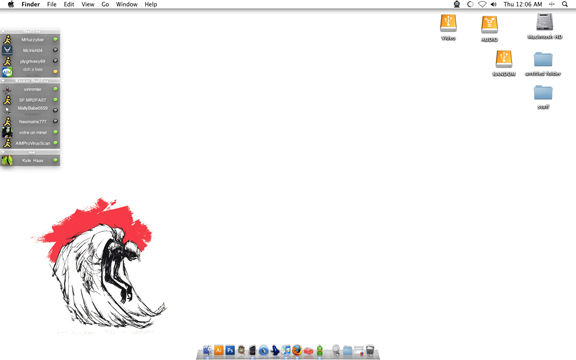This screenshot has height=360, width=576.
Task: Open Firefox in the dock
Action: tap(297, 350)
